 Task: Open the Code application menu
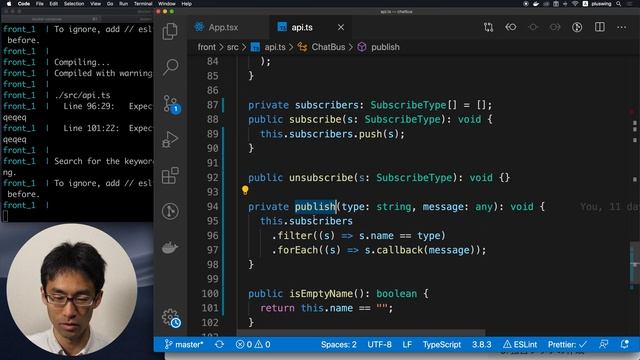(24, 4)
